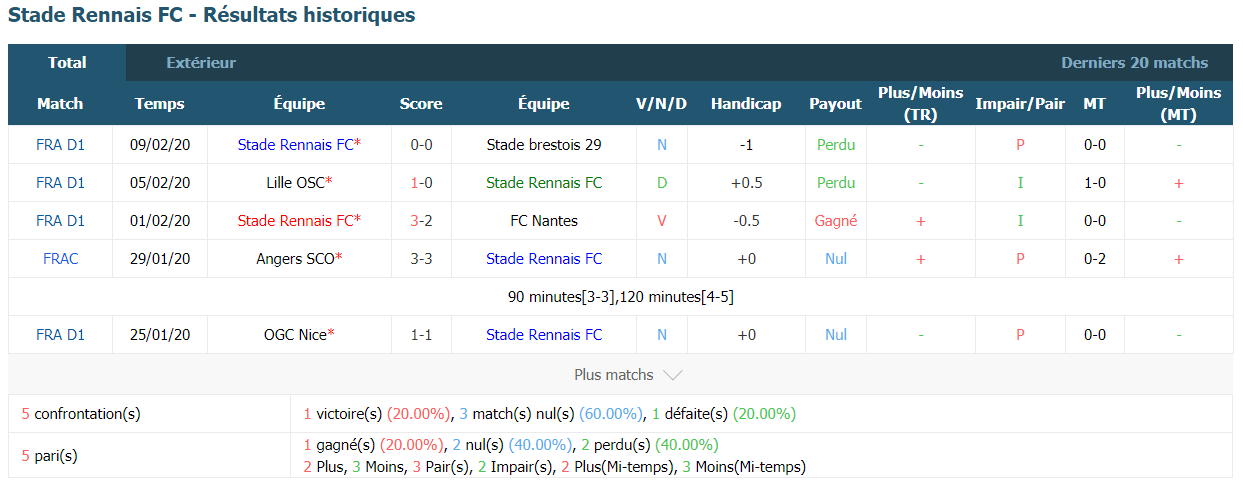Click the 1-0 score of Lille match

[x=421, y=183]
